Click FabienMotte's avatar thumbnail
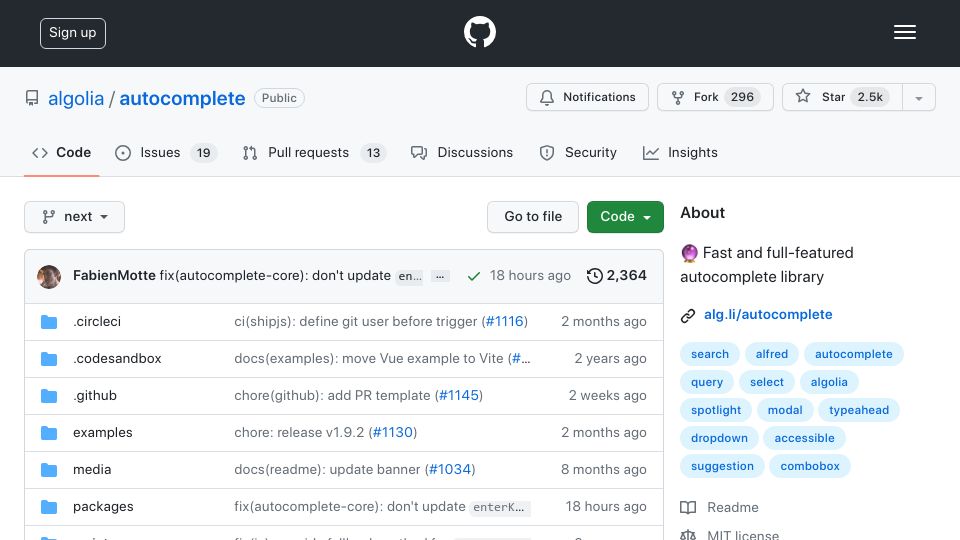Viewport: 960px width, 540px height. click(49, 276)
